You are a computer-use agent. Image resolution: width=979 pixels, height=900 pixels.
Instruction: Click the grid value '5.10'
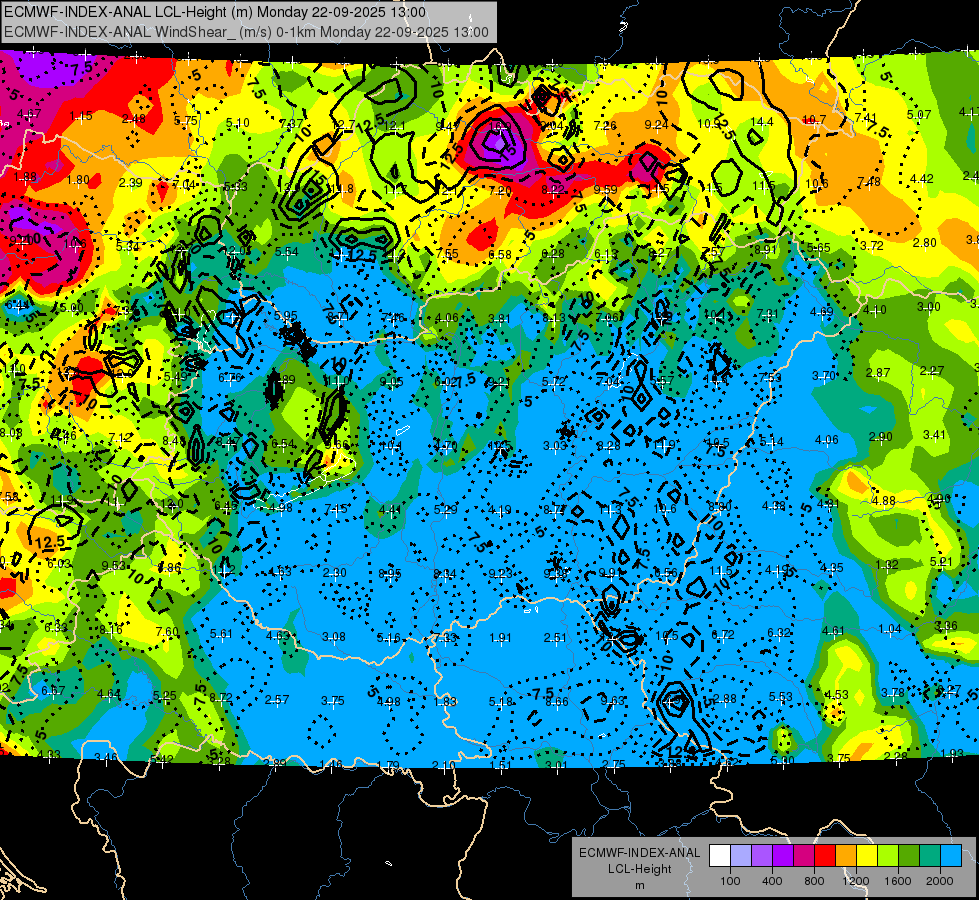pos(238,123)
